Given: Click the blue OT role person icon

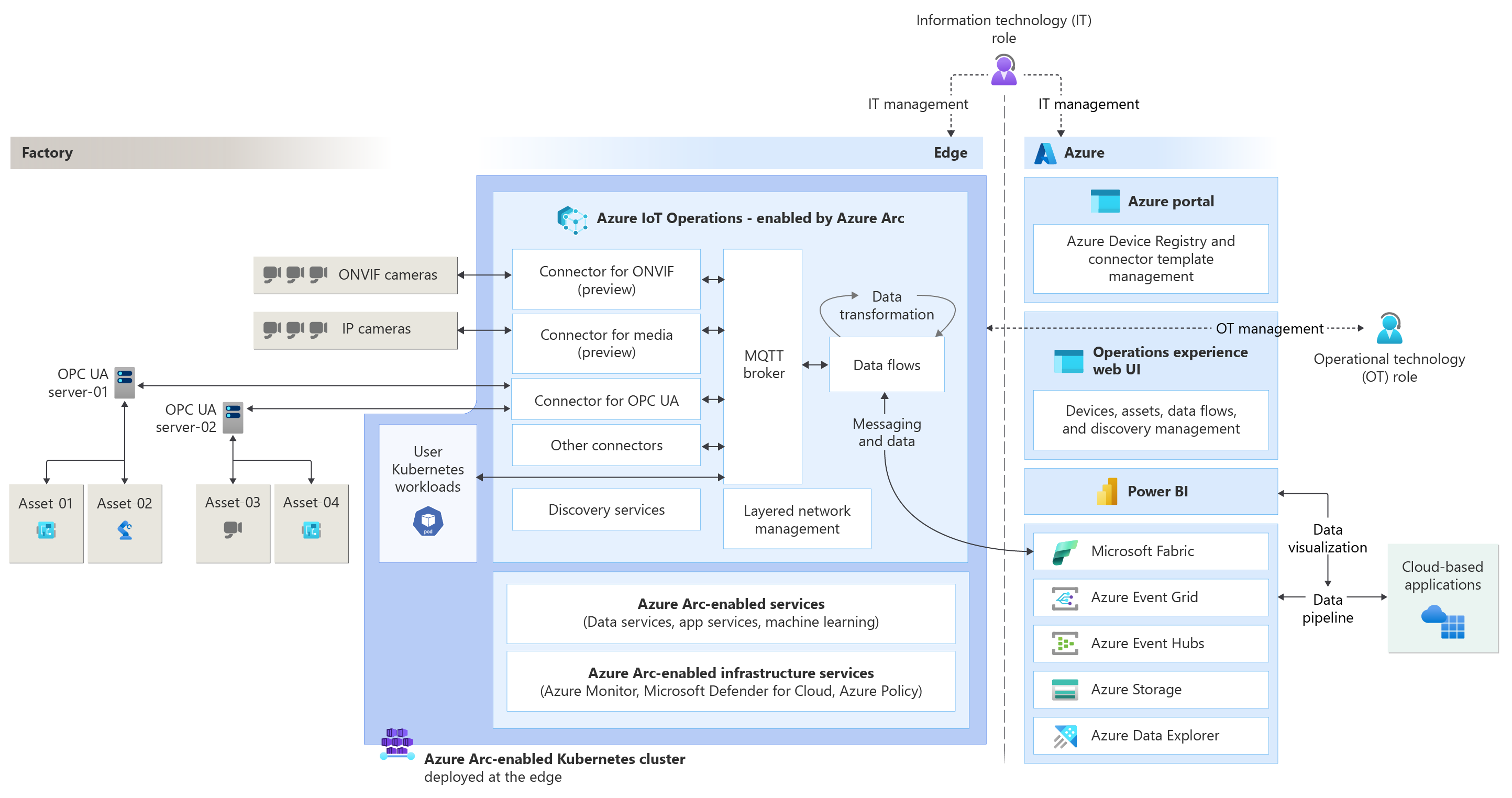Looking at the screenshot, I should click(x=1389, y=329).
